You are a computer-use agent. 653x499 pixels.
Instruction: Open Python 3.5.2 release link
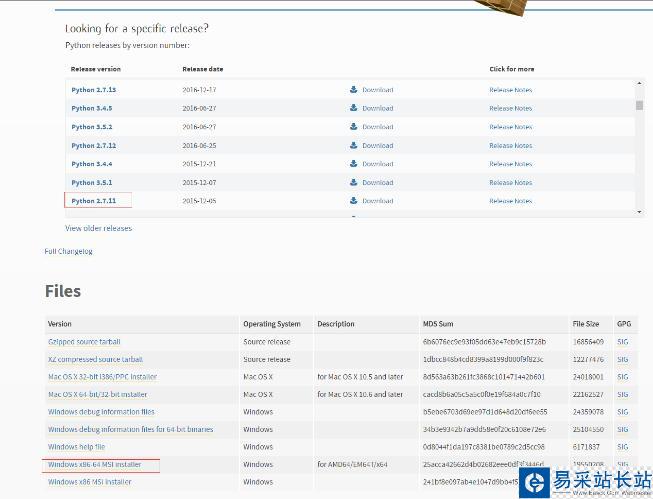pos(92,127)
